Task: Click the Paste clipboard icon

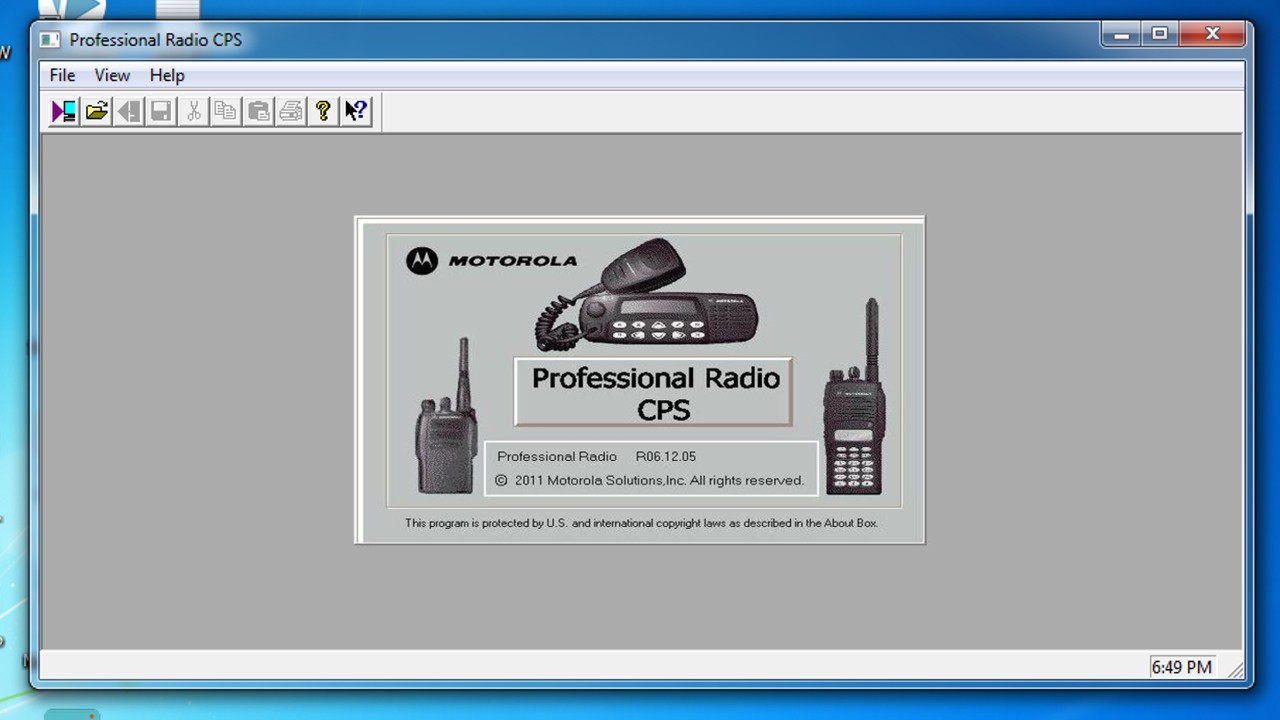Action: click(x=258, y=111)
